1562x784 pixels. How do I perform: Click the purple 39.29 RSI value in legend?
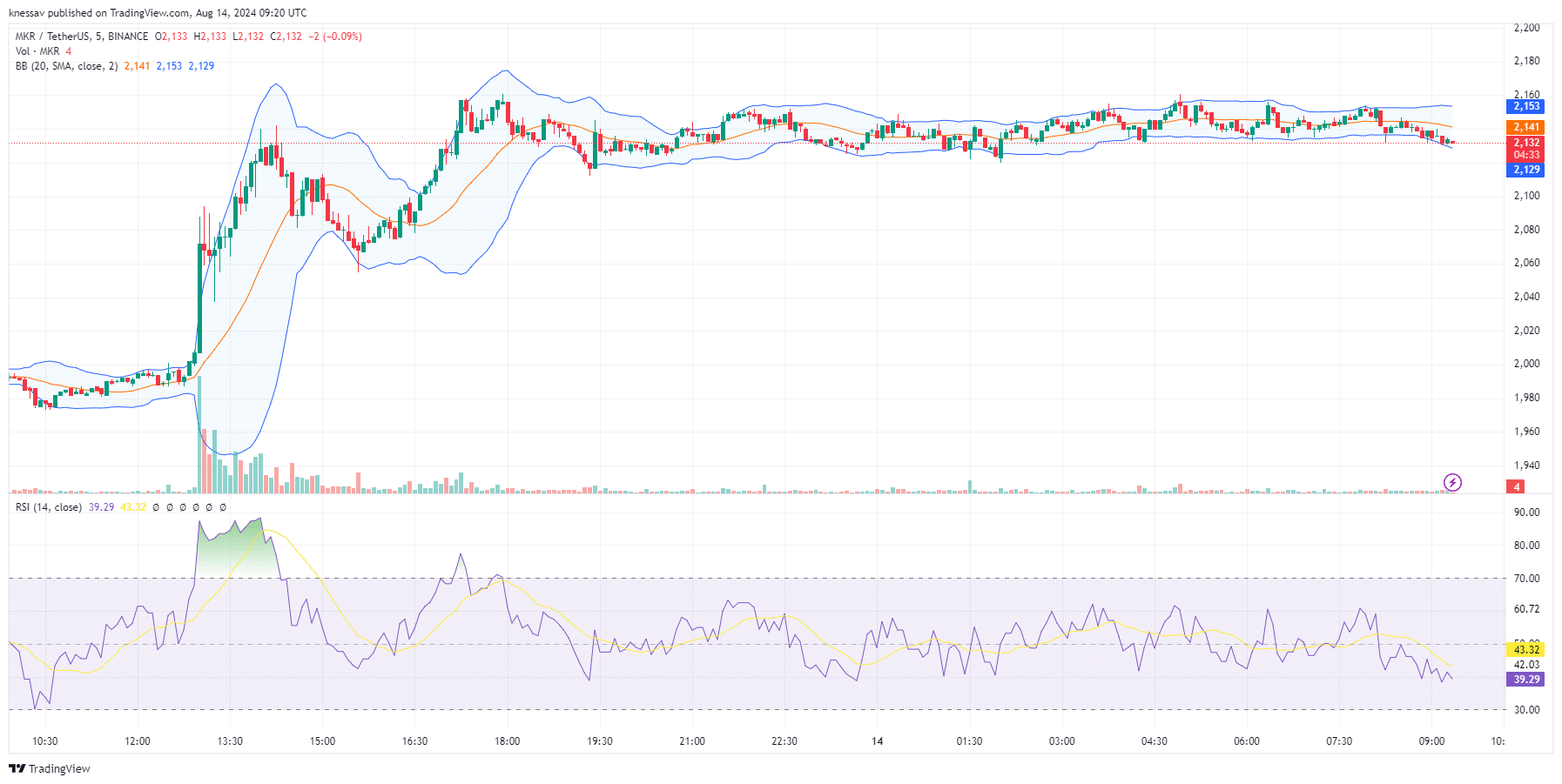[101, 507]
